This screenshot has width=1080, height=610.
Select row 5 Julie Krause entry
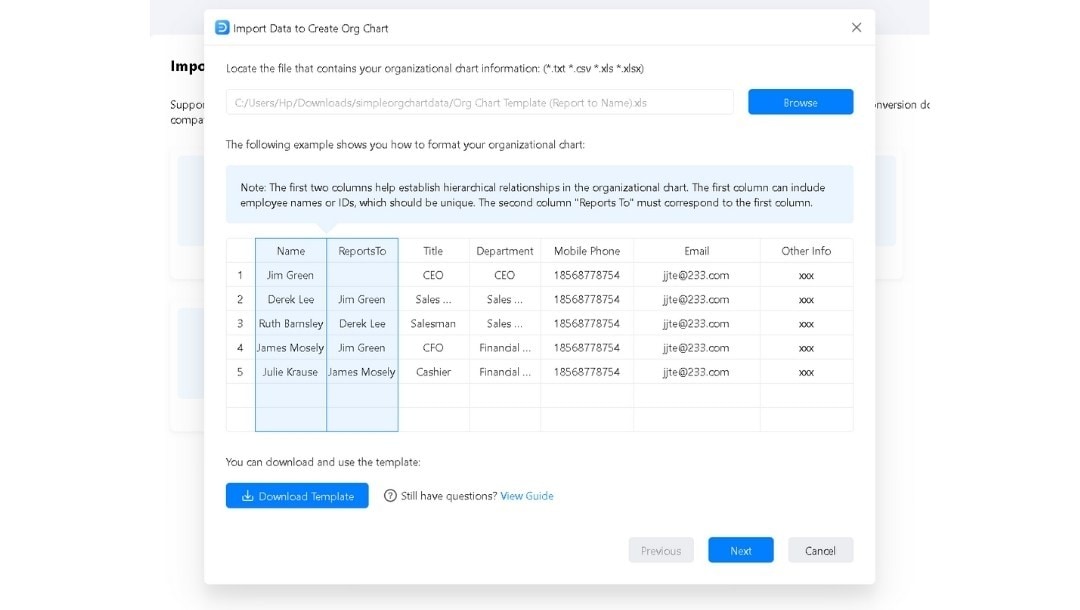coord(290,371)
